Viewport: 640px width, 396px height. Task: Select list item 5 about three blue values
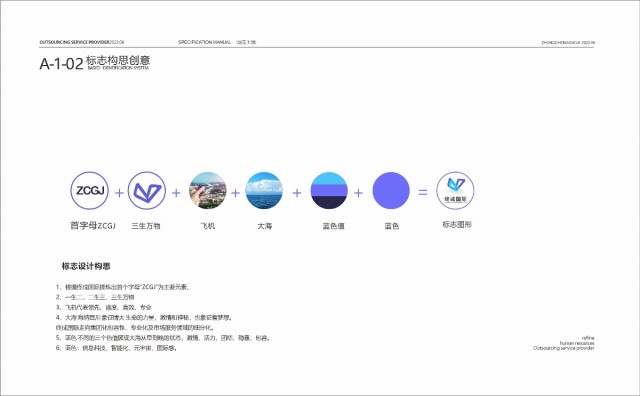coord(163,338)
